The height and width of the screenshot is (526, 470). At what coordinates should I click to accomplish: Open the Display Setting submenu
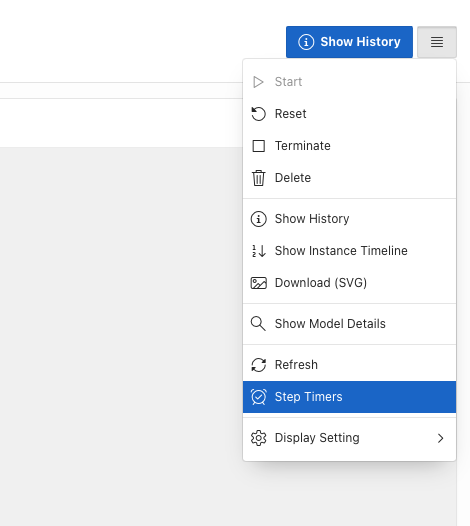(349, 438)
